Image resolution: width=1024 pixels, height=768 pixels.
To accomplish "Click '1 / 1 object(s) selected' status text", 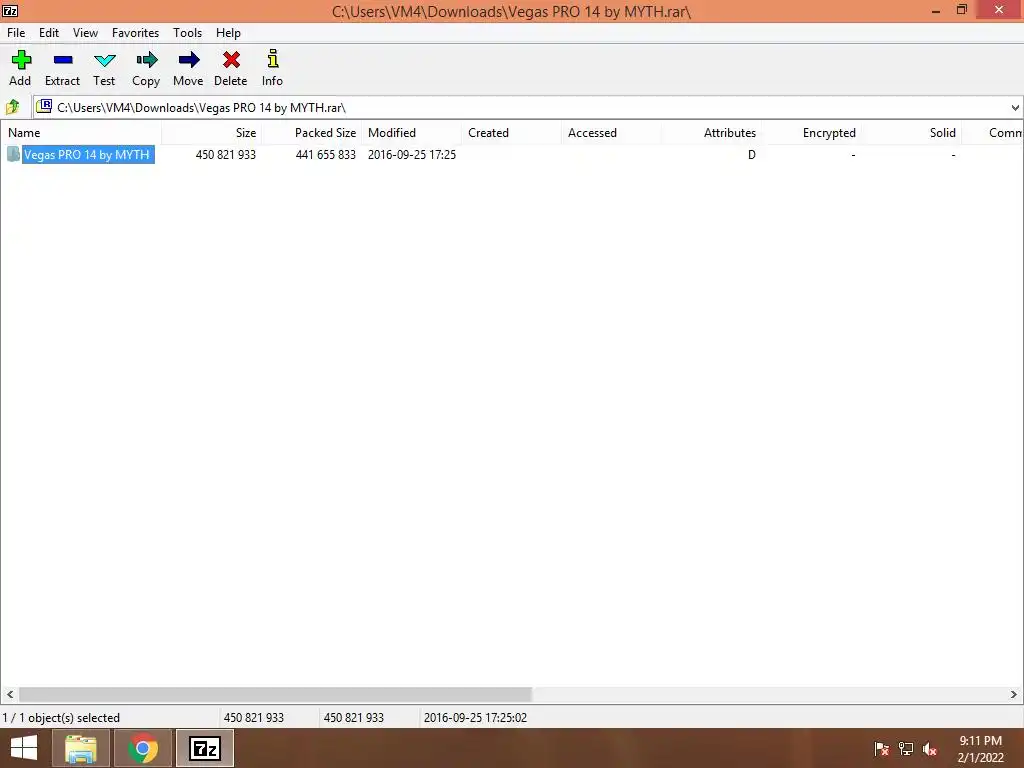I will pyautogui.click(x=61, y=718).
